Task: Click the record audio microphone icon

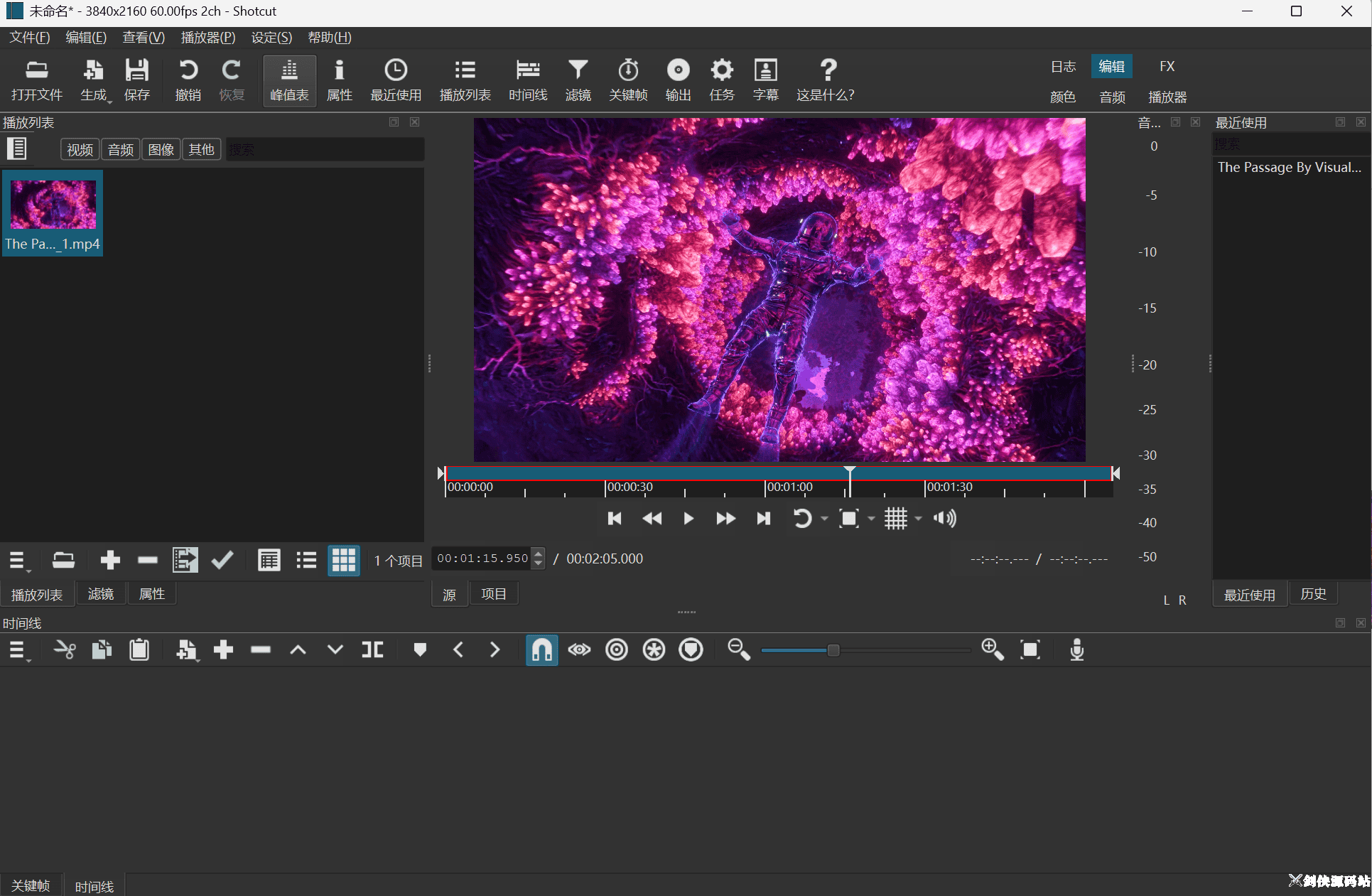Action: tap(1077, 649)
